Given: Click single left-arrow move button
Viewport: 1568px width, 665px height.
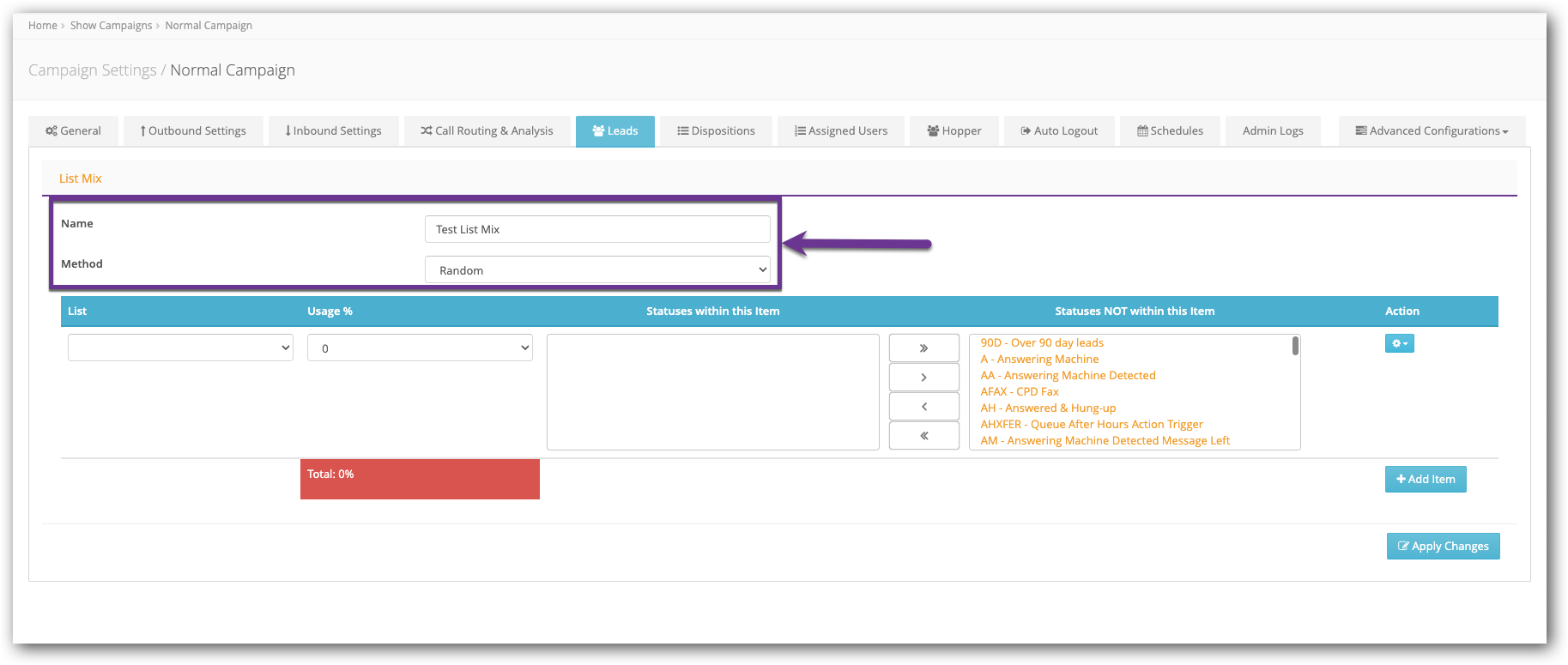Looking at the screenshot, I should pos(923,406).
